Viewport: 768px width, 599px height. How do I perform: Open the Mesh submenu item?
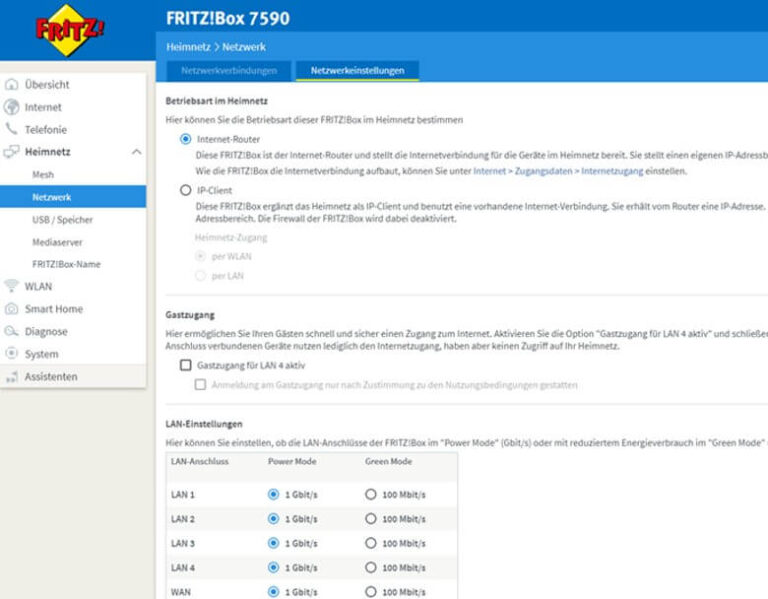[x=43, y=174]
